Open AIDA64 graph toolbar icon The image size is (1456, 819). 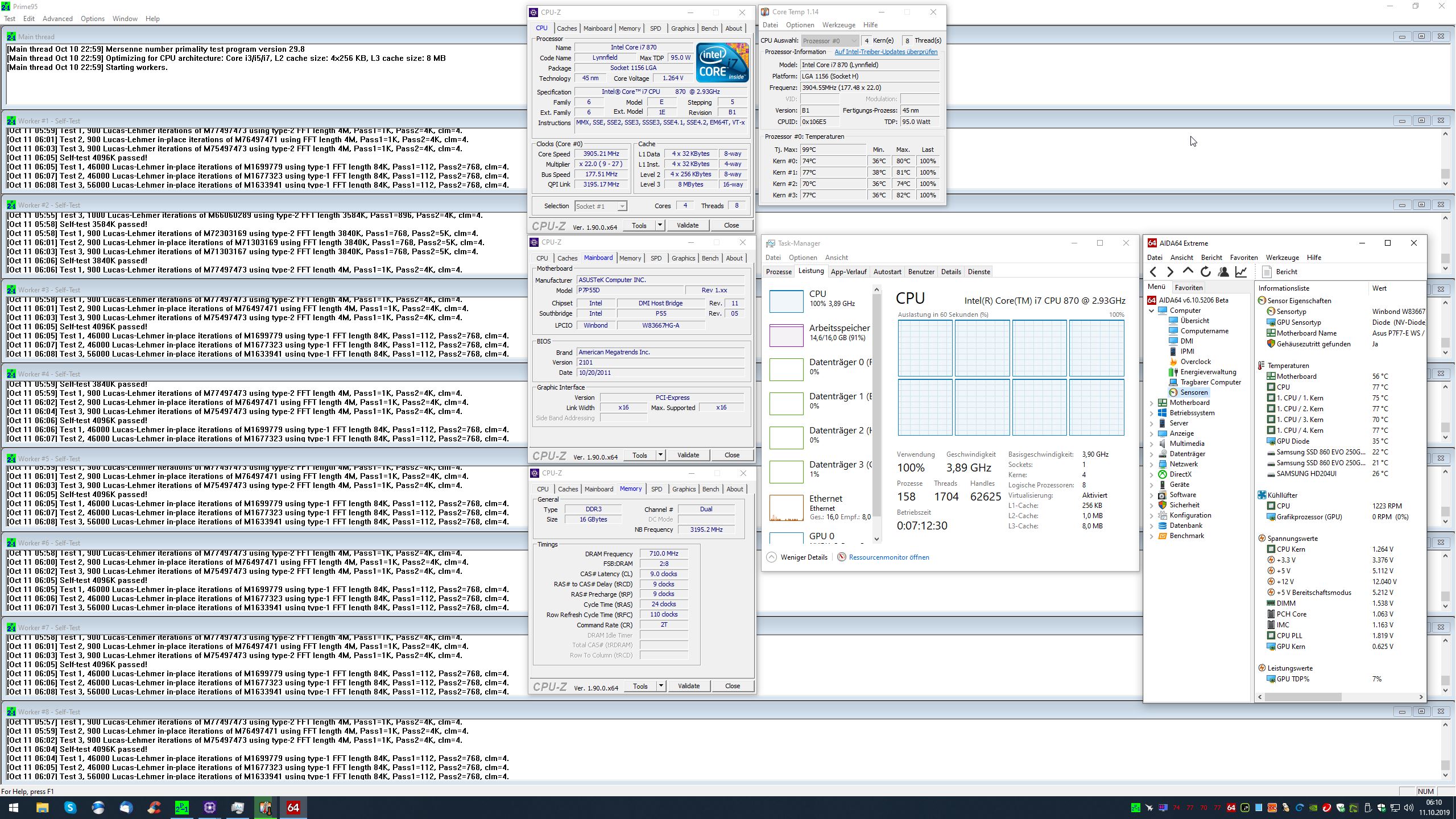click(x=1241, y=272)
